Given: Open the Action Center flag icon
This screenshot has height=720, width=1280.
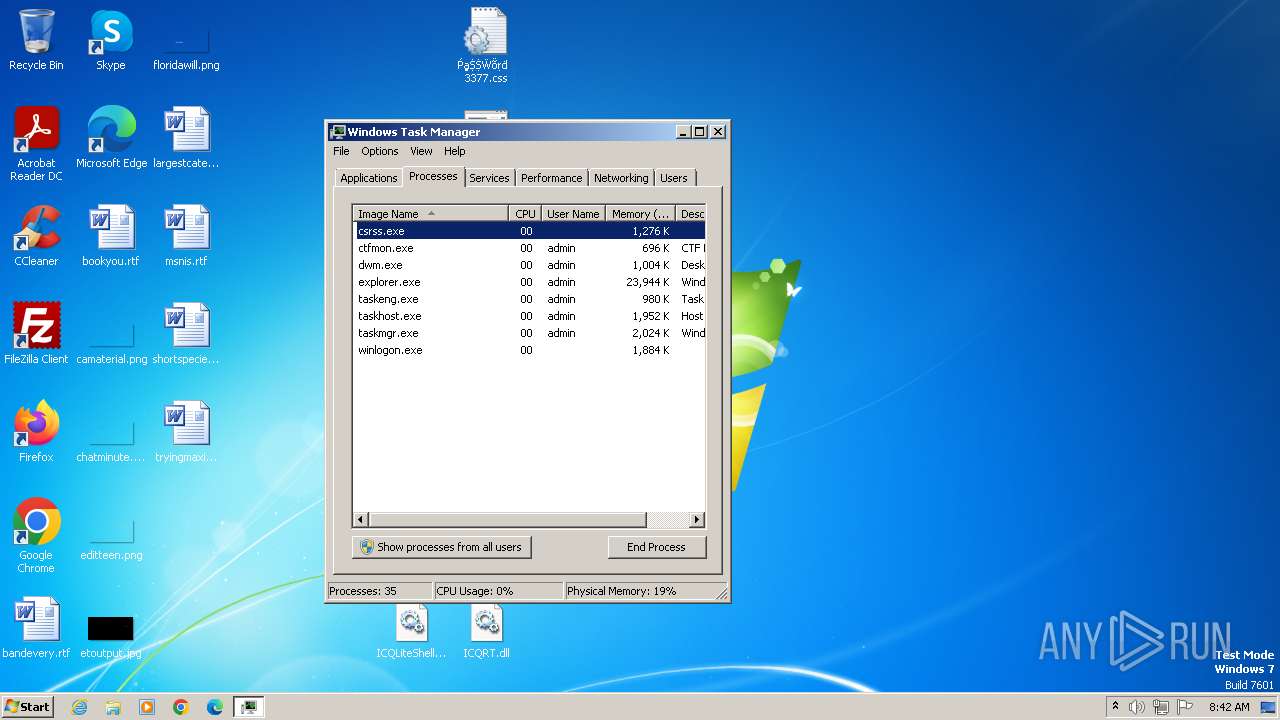Looking at the screenshot, I should (1185, 707).
